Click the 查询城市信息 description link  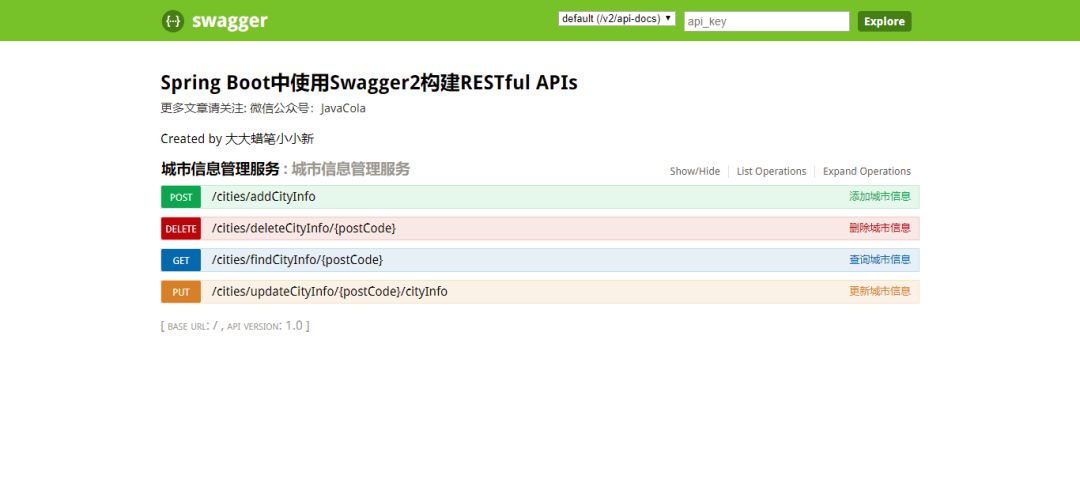[880, 260]
